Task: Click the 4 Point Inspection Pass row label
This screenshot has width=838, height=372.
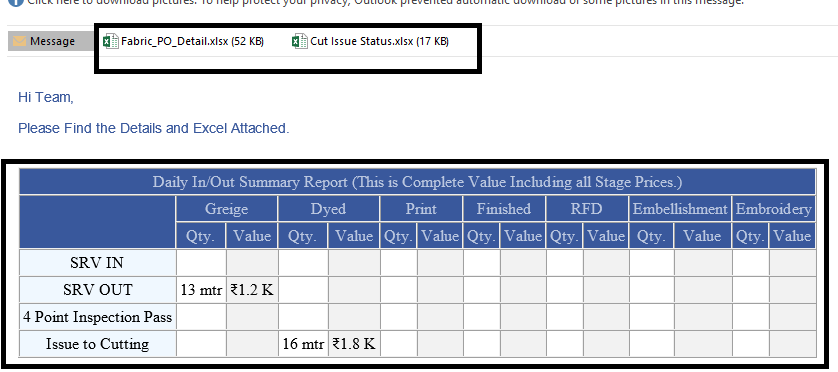Action: 98,317
